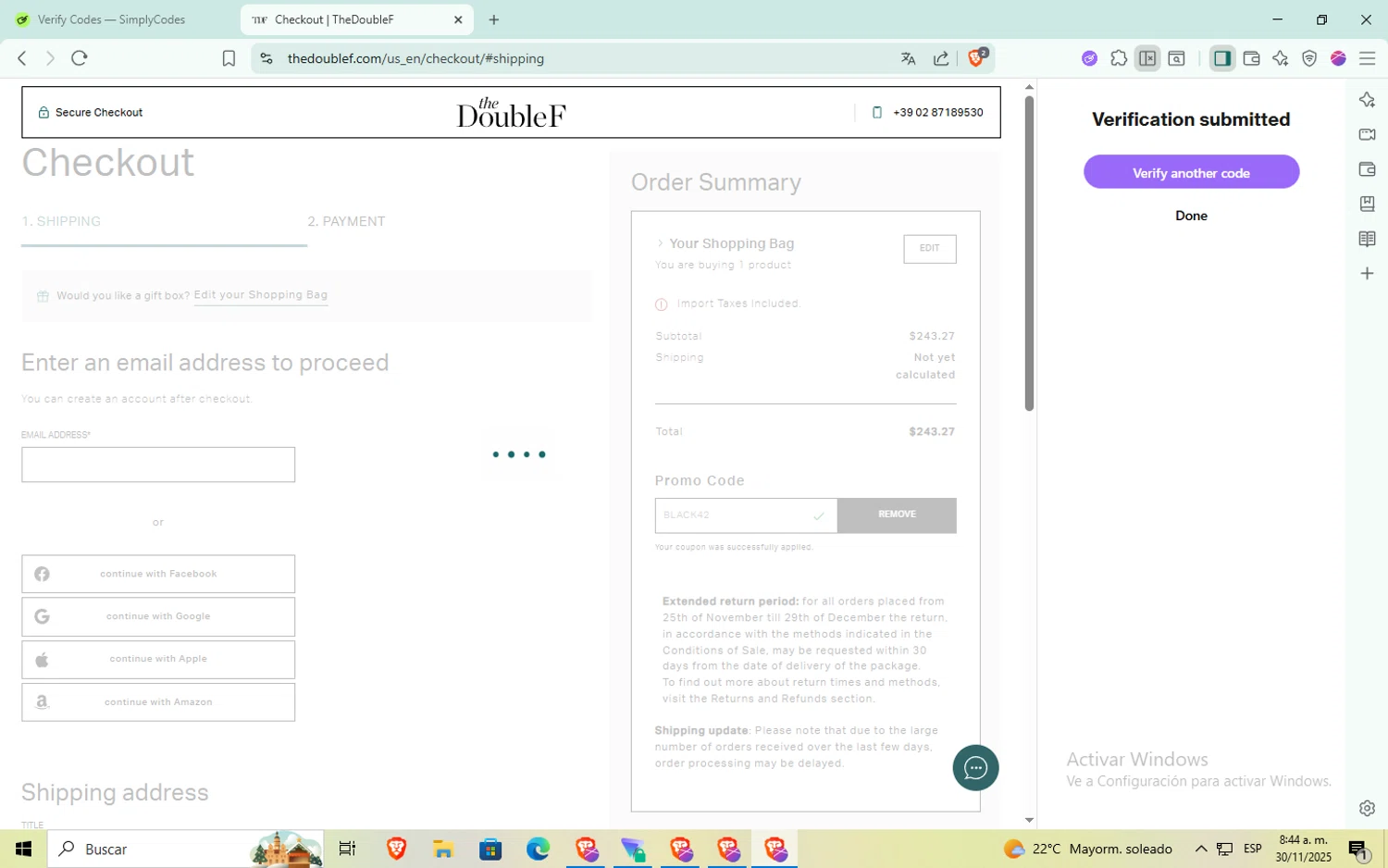The height and width of the screenshot is (868, 1388).
Task: Click continue with Amazon button
Action: [x=158, y=702]
